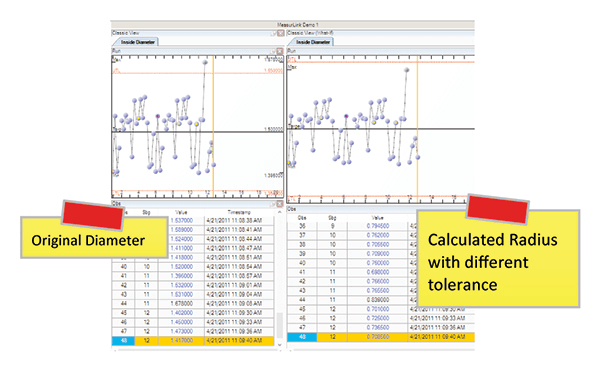Click the Stp column header in left table
600x369 pixels.
pos(146,212)
